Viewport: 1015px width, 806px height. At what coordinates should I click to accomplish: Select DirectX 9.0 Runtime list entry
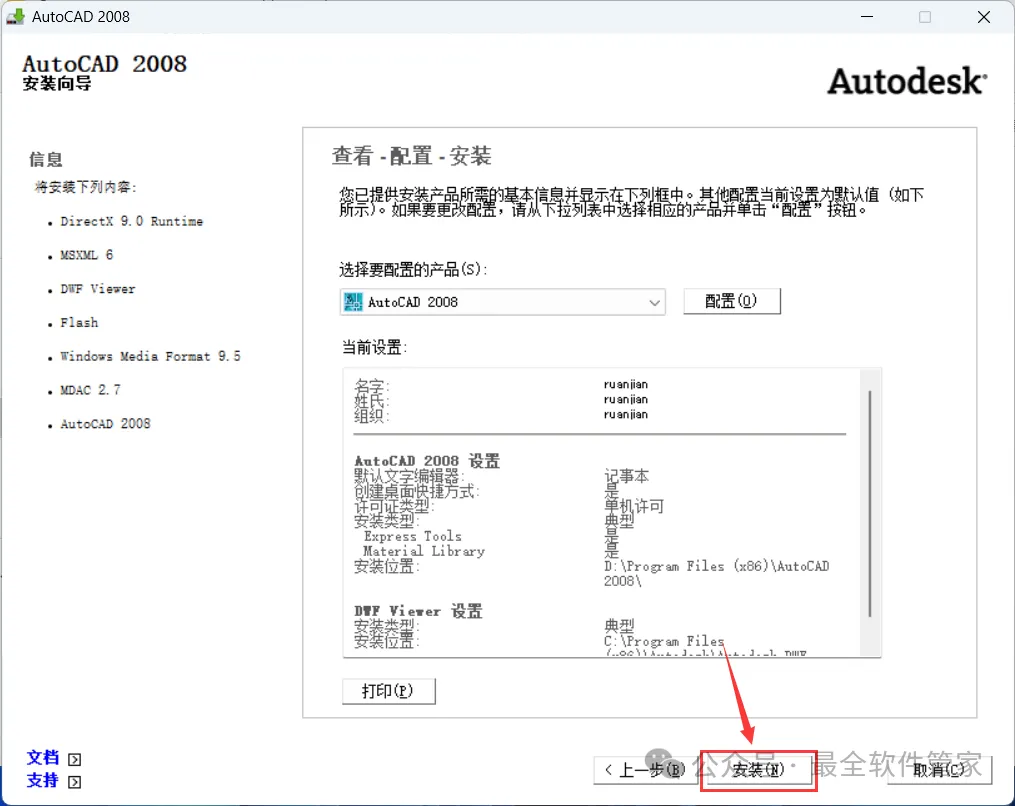(131, 221)
